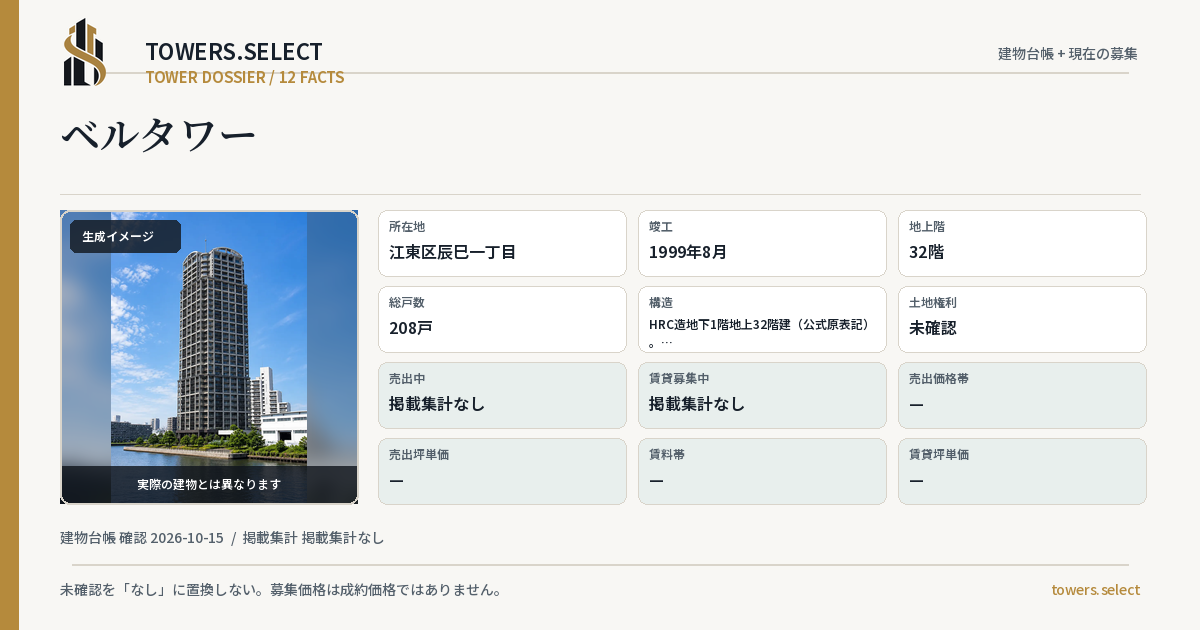The image size is (1200, 630).
Task: Click the 建物台帳 確認 2026-10-15 text
Action: [x=142, y=537]
